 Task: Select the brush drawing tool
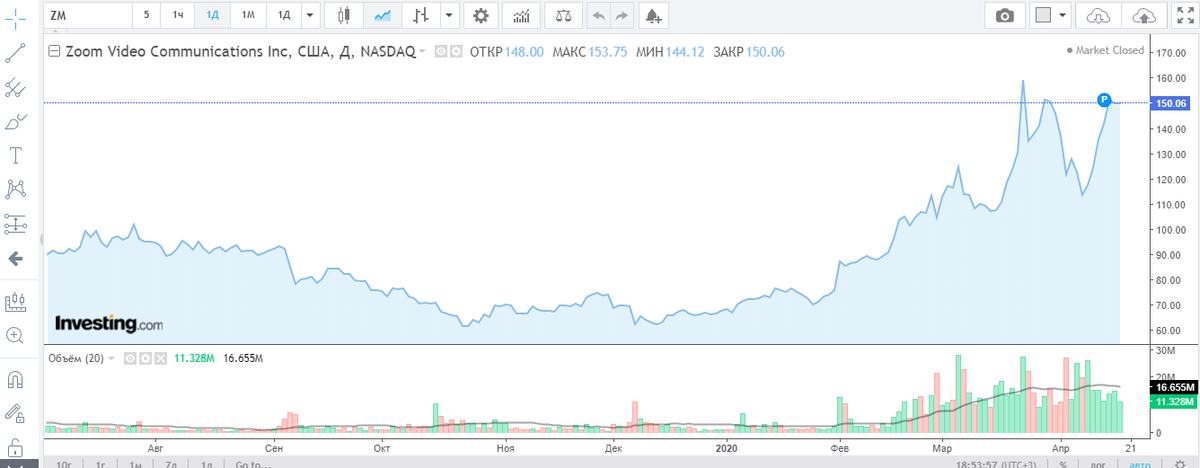[15, 122]
